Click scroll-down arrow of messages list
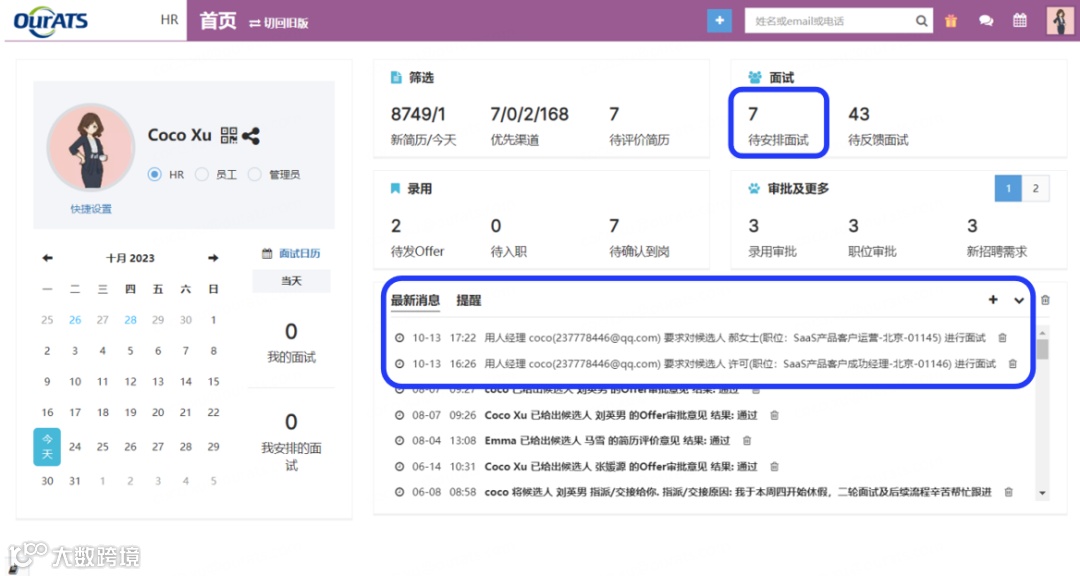 [x=1042, y=493]
